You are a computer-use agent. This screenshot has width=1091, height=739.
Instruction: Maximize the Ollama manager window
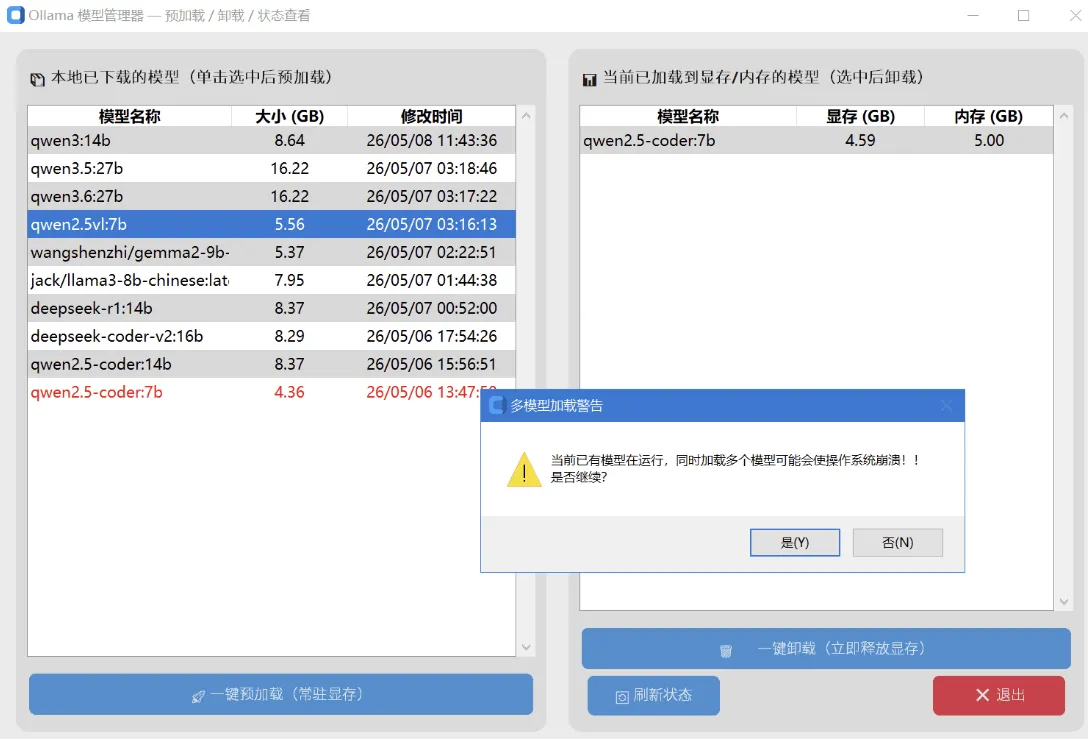click(1024, 15)
